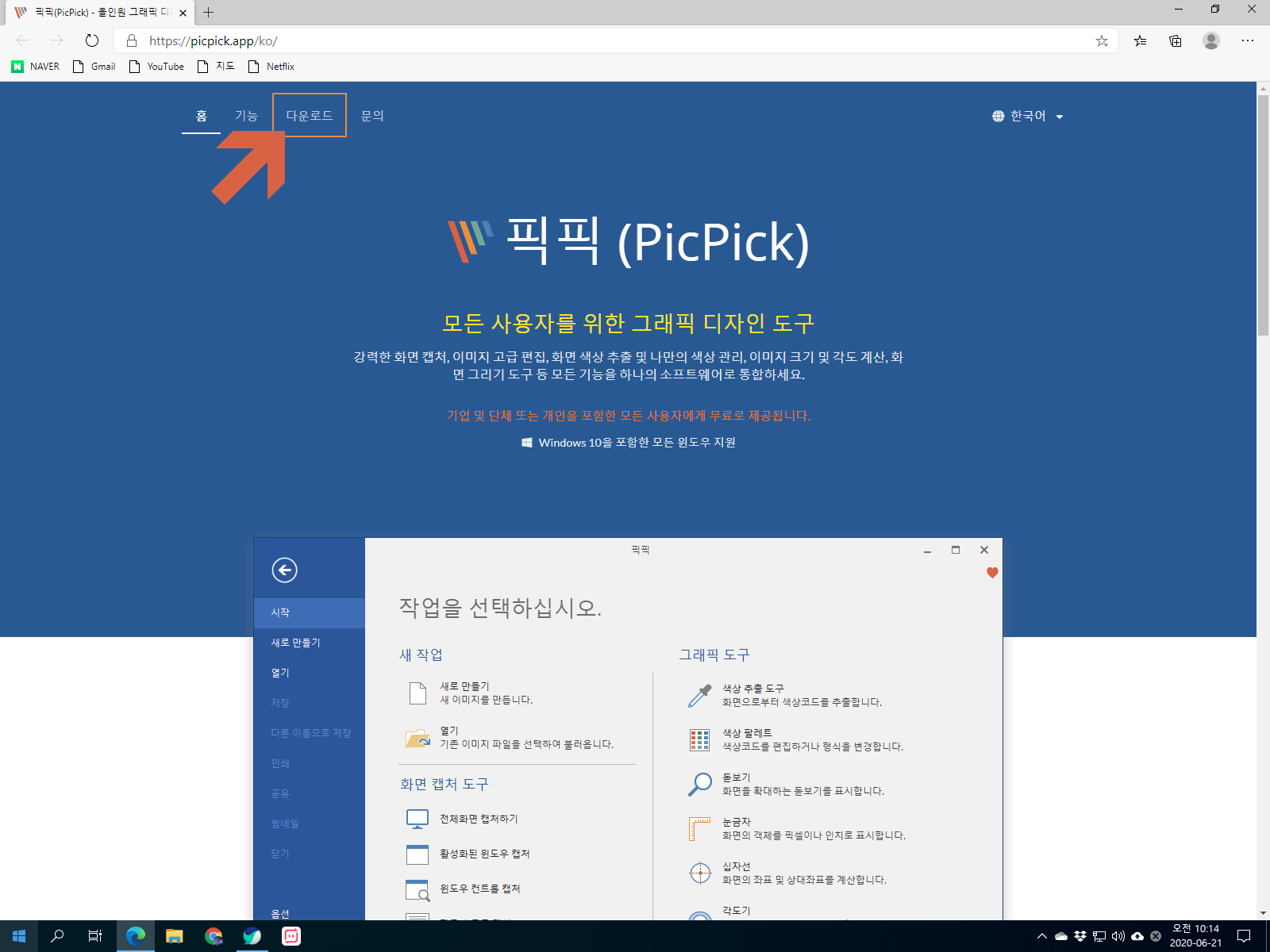The width and height of the screenshot is (1270, 952).
Task: Open Task View on taskbar
Action: 95,936
